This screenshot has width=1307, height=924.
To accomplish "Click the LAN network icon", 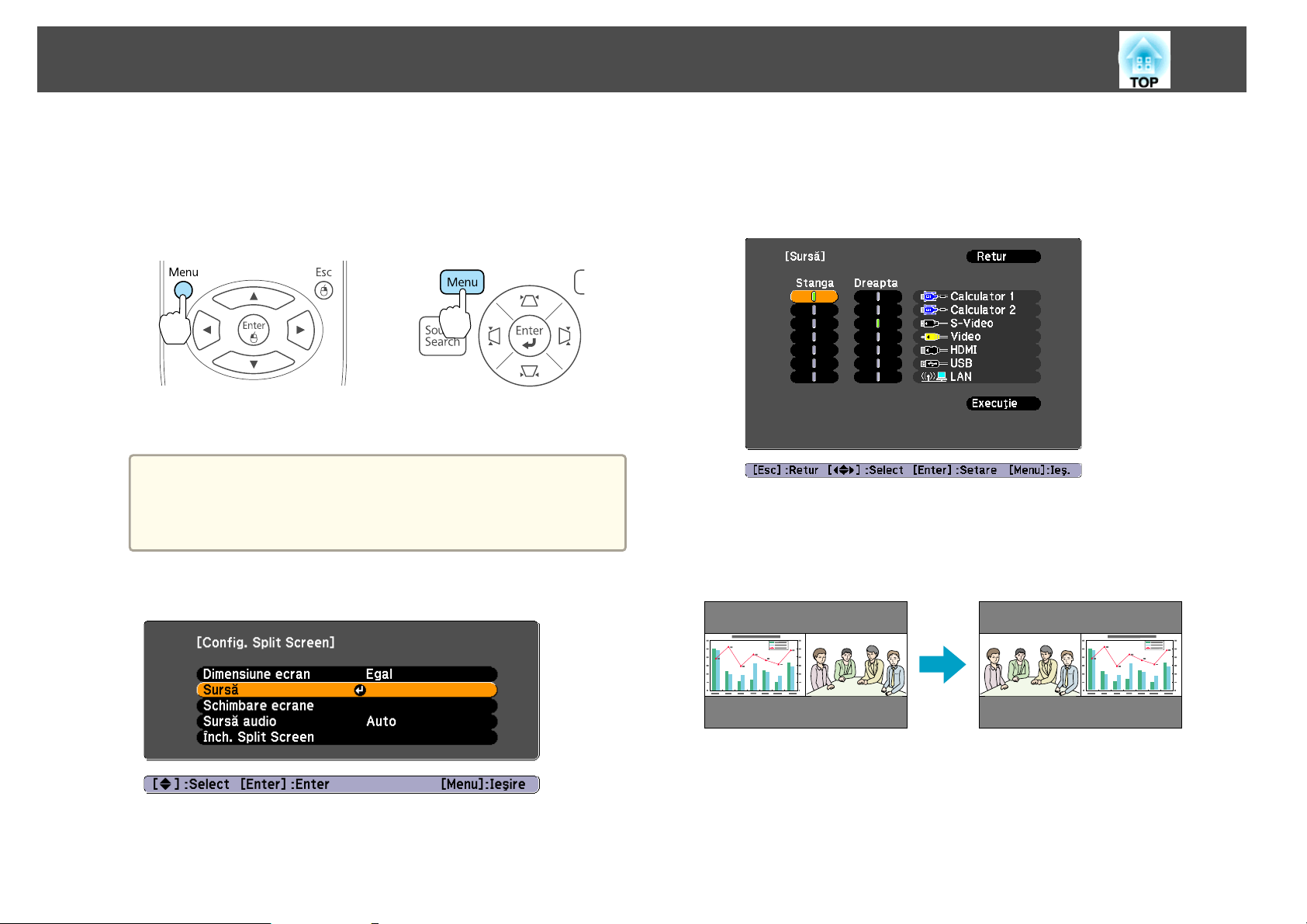I will click(x=933, y=376).
